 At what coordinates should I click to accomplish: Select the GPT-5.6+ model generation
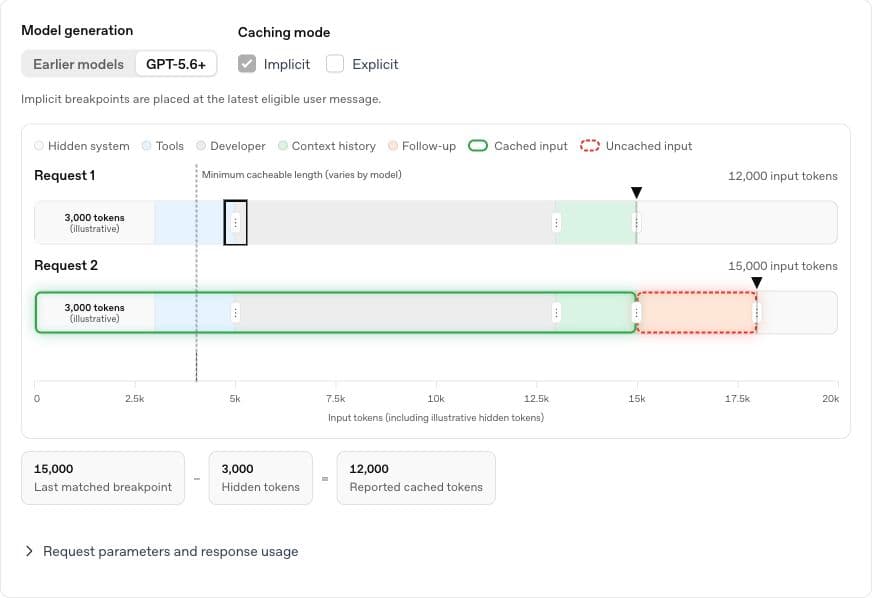coord(176,65)
